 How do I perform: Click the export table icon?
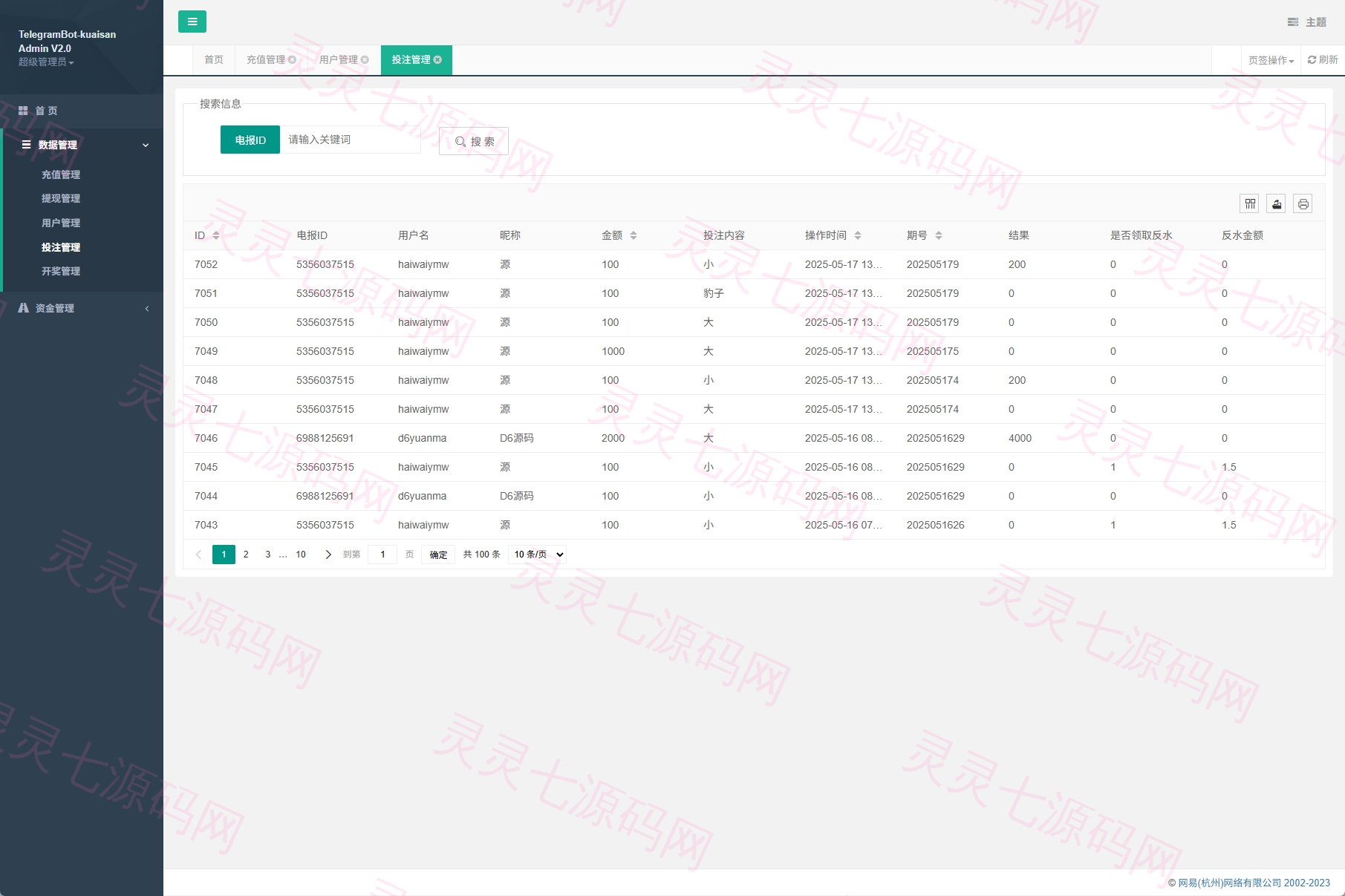[x=1277, y=203]
